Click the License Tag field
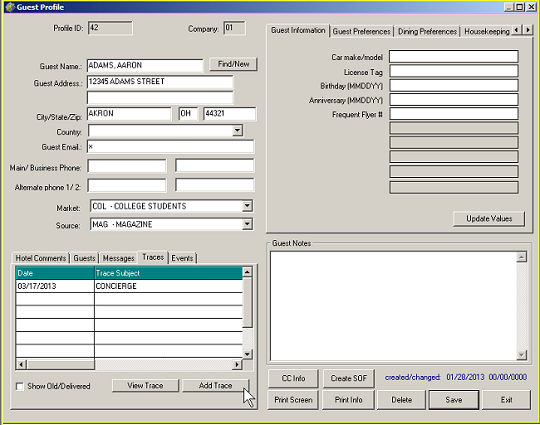This screenshot has width=540, height=425. coord(454,71)
